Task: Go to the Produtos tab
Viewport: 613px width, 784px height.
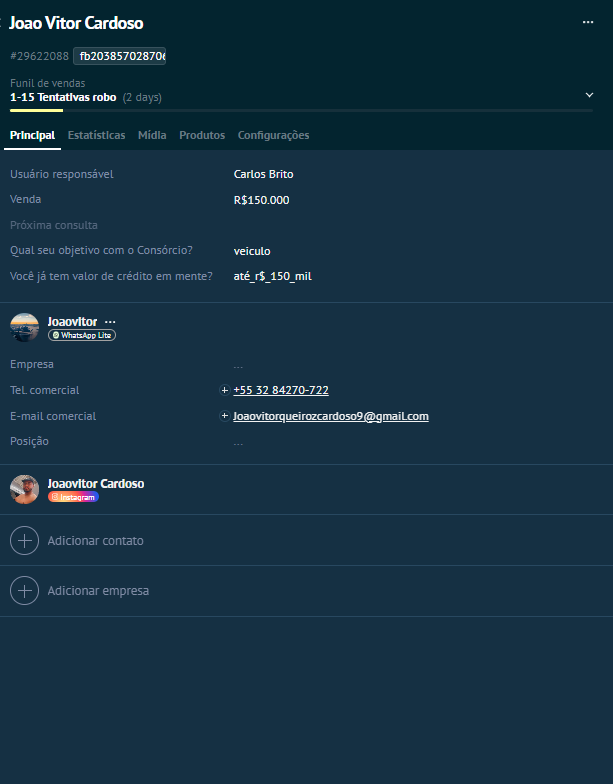Action: (x=202, y=135)
